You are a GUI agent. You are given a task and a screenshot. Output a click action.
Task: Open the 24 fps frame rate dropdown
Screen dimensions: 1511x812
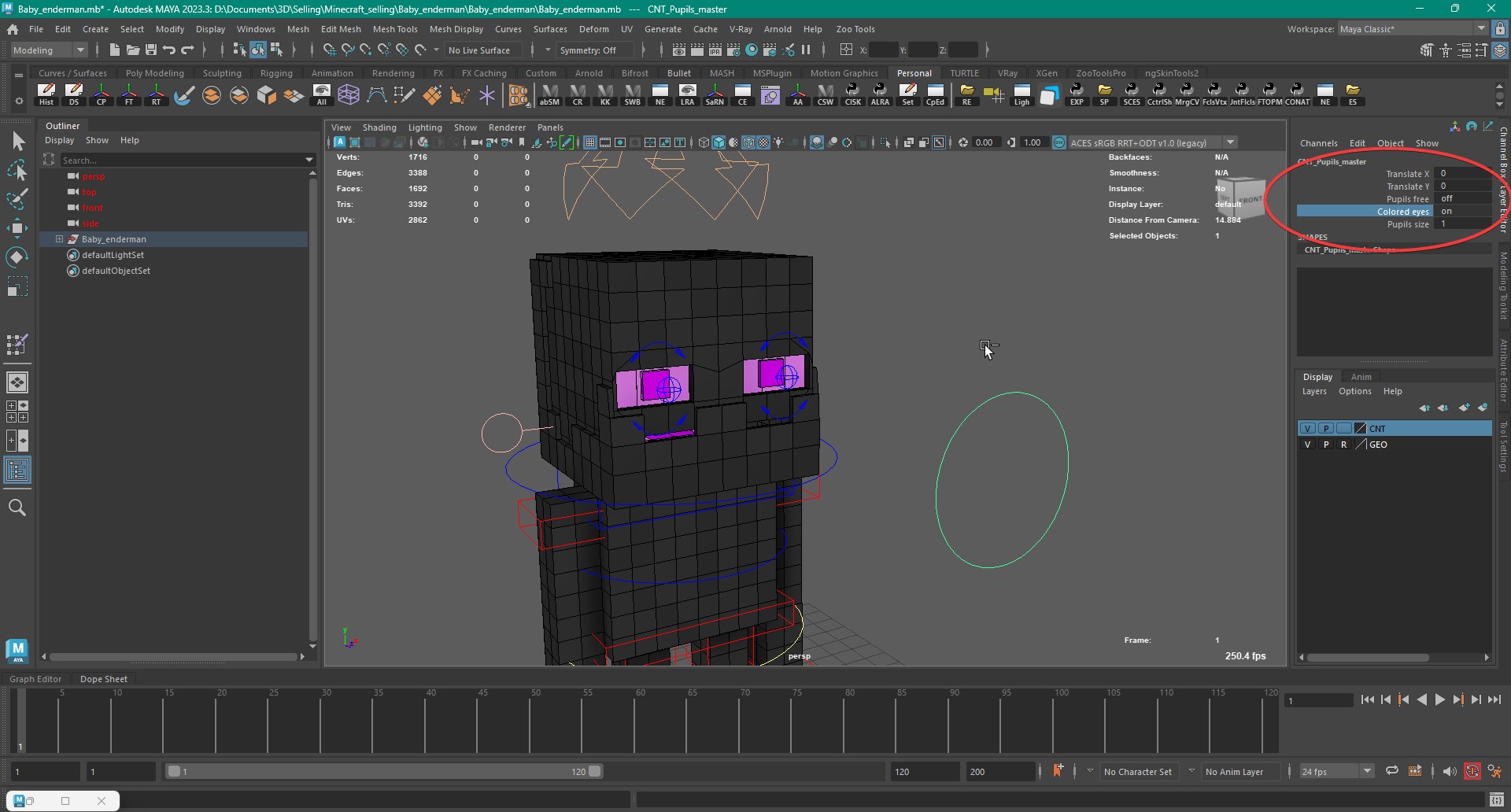[x=1336, y=771]
